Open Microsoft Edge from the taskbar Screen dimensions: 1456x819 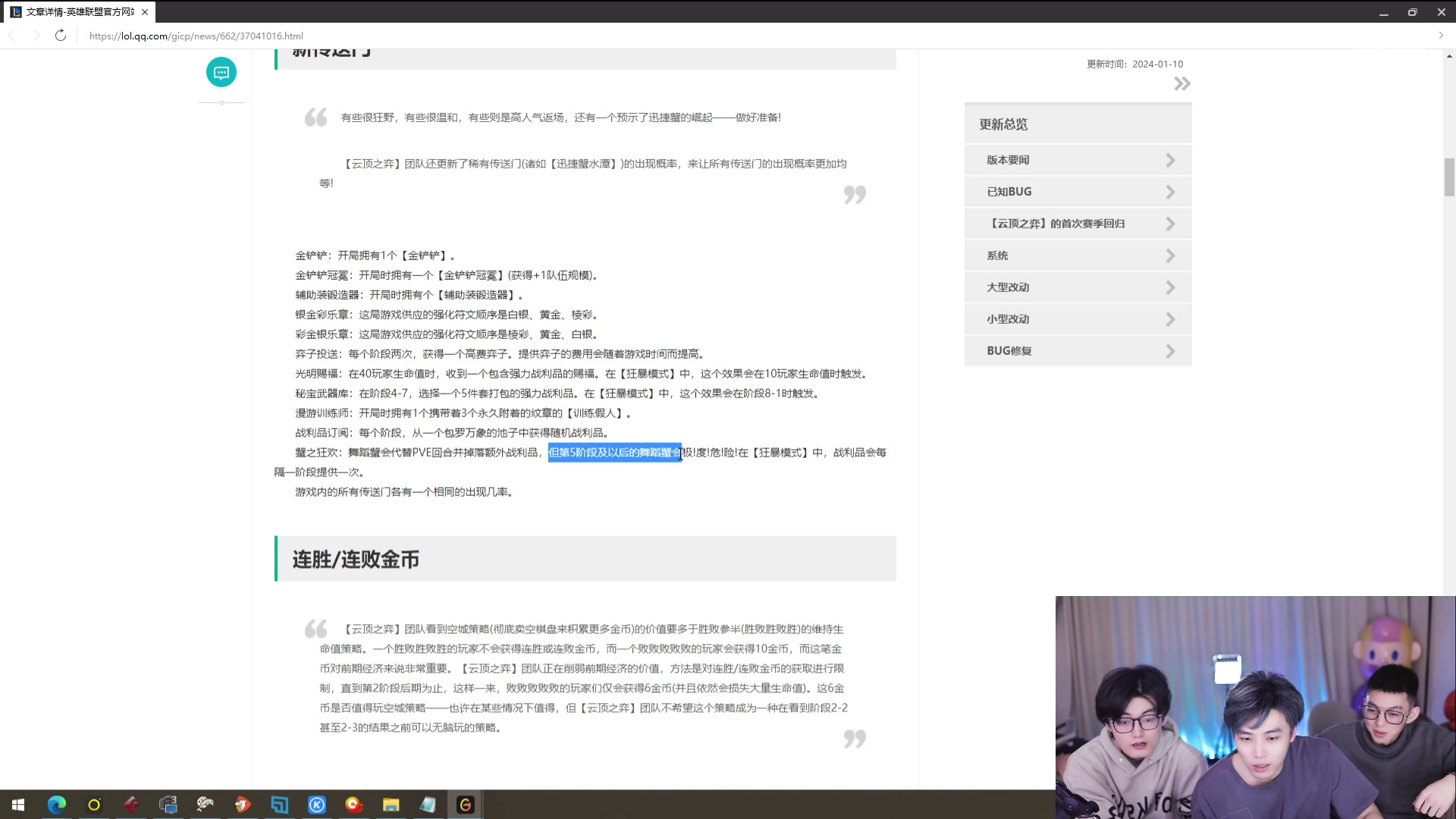point(56,805)
